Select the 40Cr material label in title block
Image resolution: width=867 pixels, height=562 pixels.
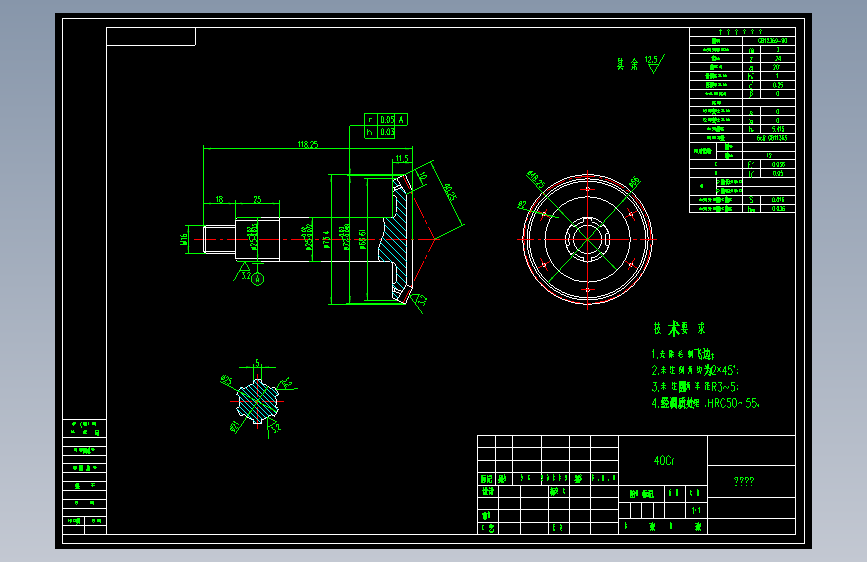pos(664,460)
